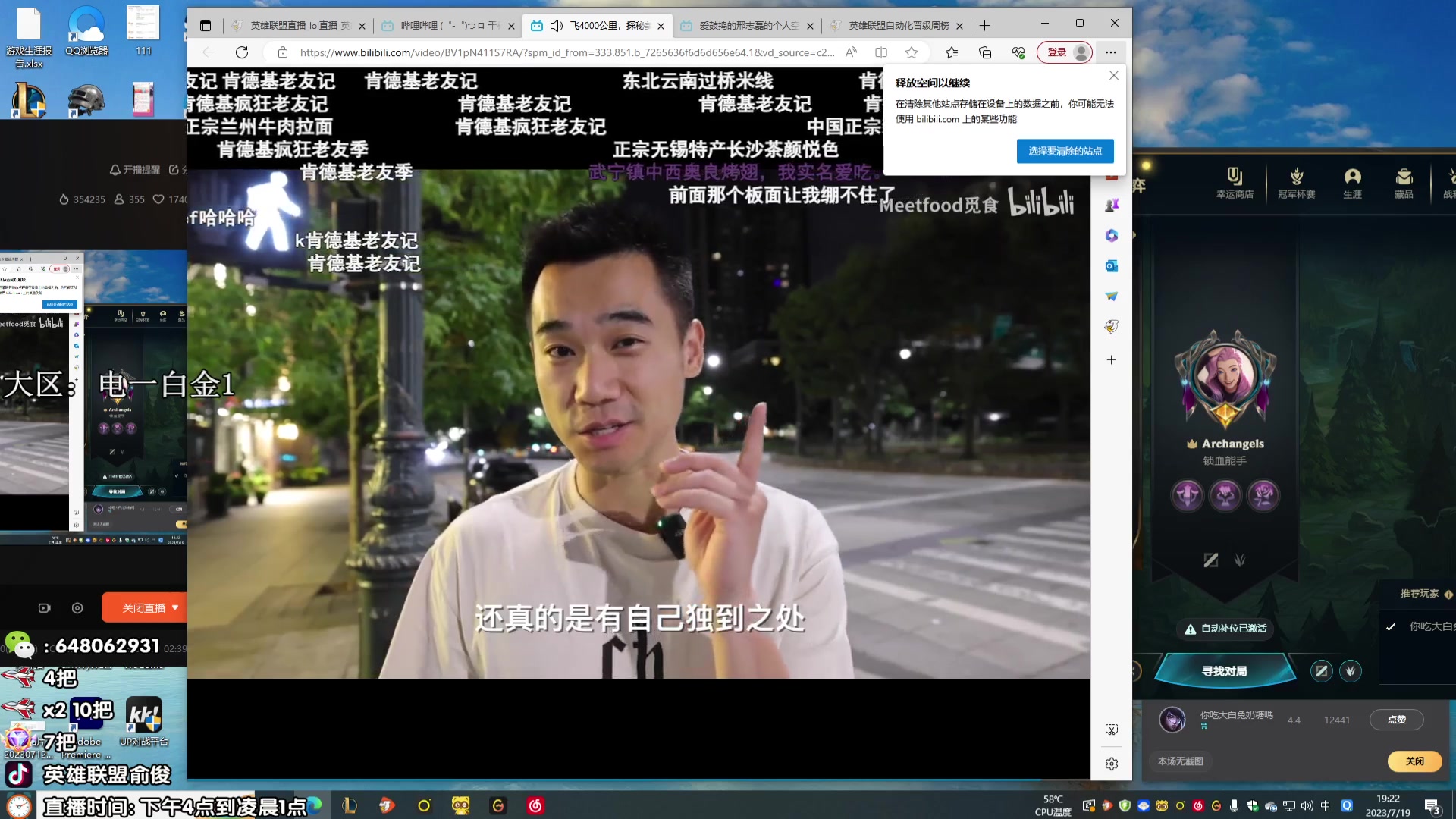
Task: Select second purple position icon under Archangels
Action: point(1225,495)
